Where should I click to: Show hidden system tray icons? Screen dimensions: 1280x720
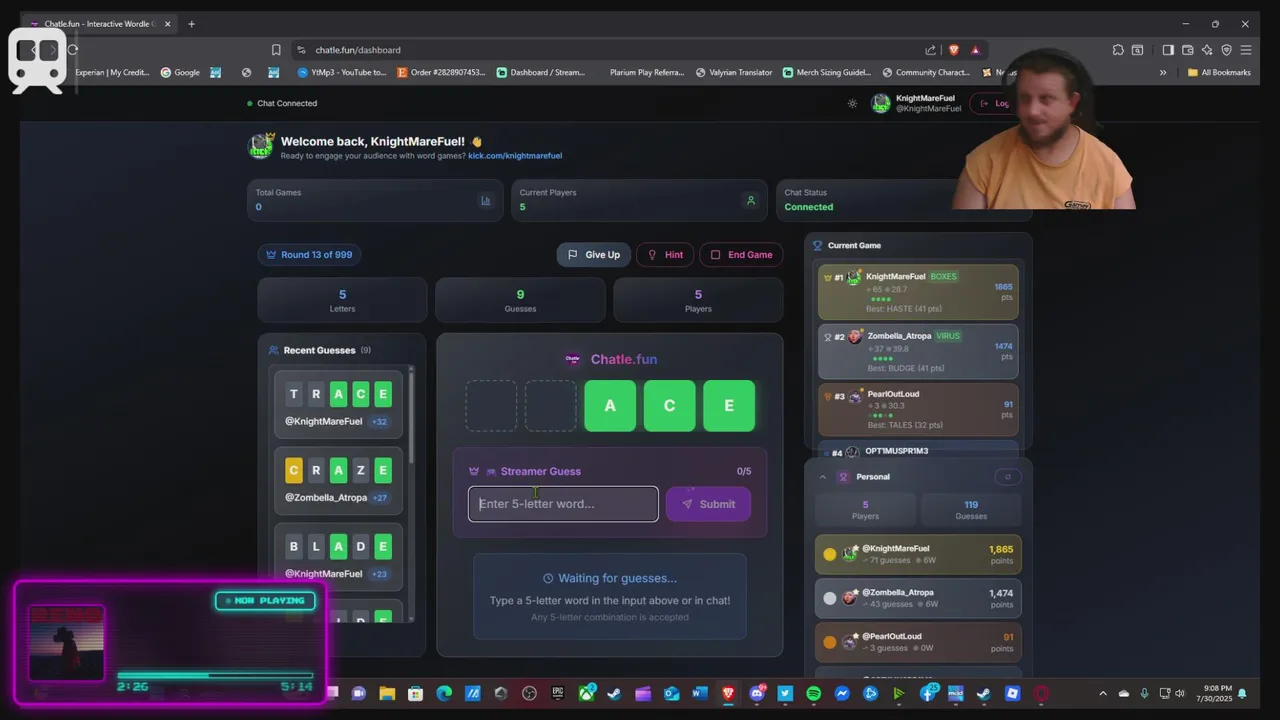1103,693
